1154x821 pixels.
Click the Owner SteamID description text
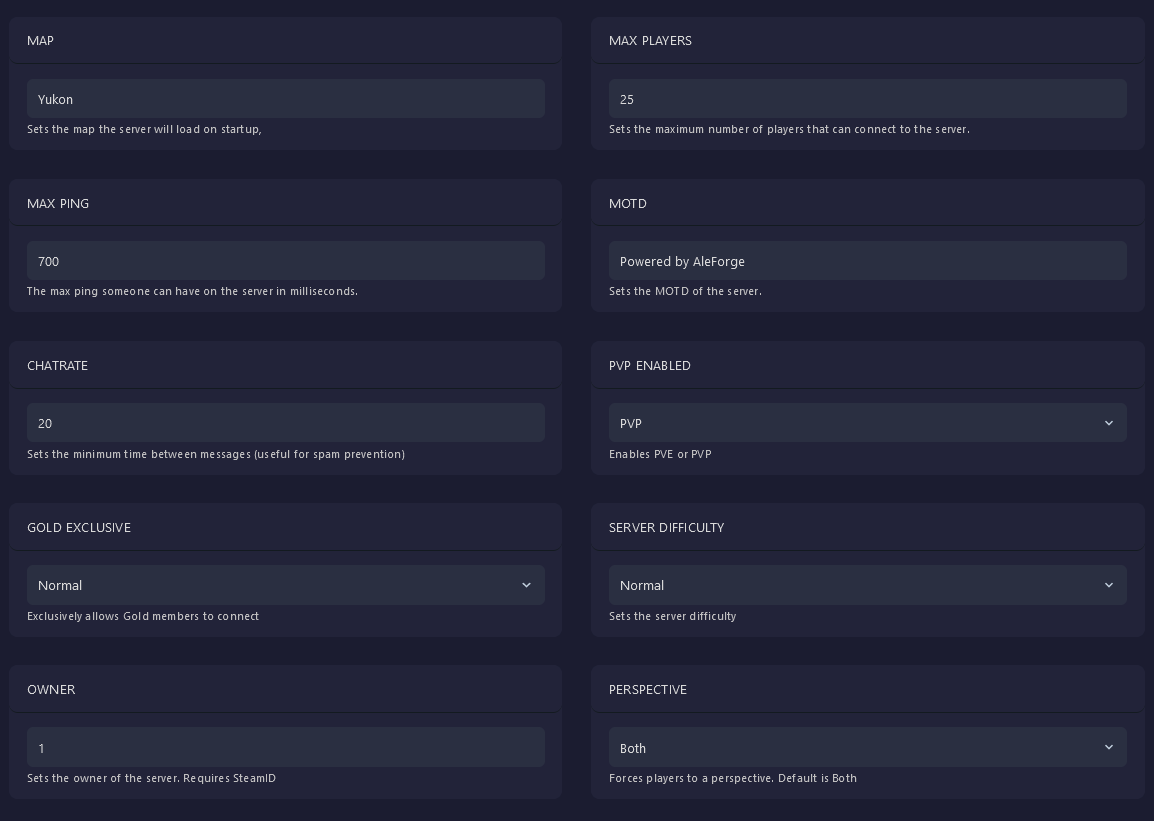151,778
